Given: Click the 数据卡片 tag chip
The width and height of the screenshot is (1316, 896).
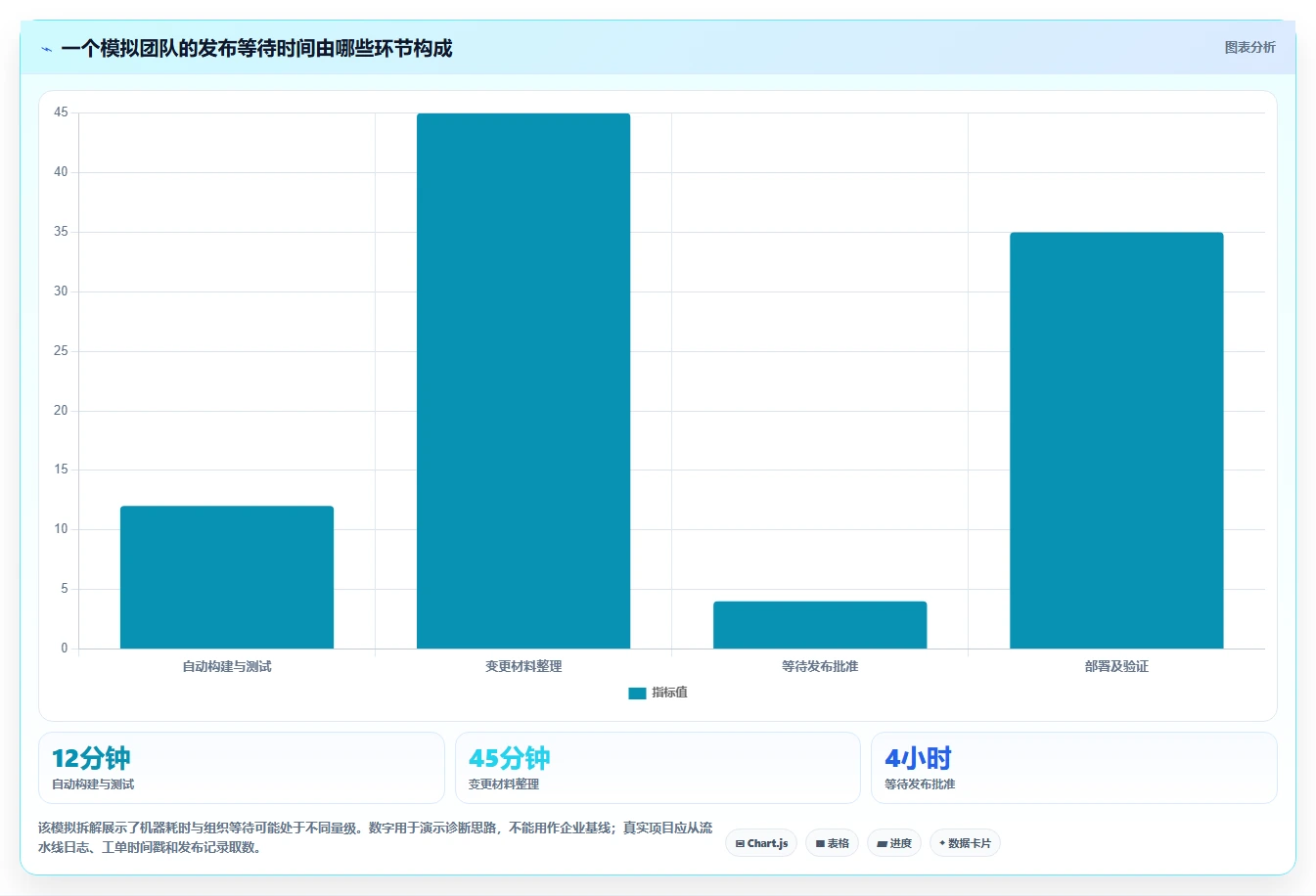Looking at the screenshot, I should [965, 843].
